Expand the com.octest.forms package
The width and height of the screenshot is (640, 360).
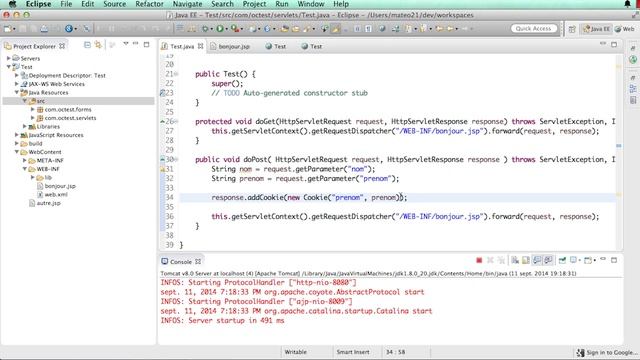(33, 109)
